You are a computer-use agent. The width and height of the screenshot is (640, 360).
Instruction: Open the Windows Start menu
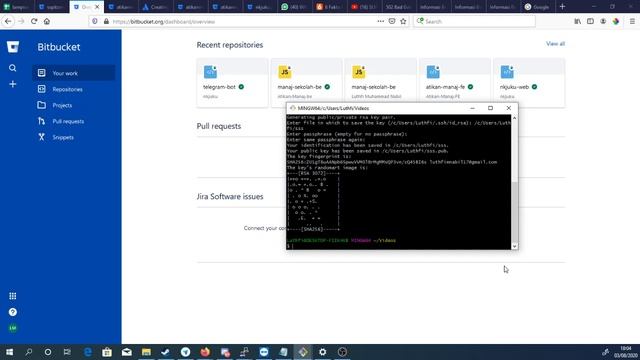coord(9,352)
